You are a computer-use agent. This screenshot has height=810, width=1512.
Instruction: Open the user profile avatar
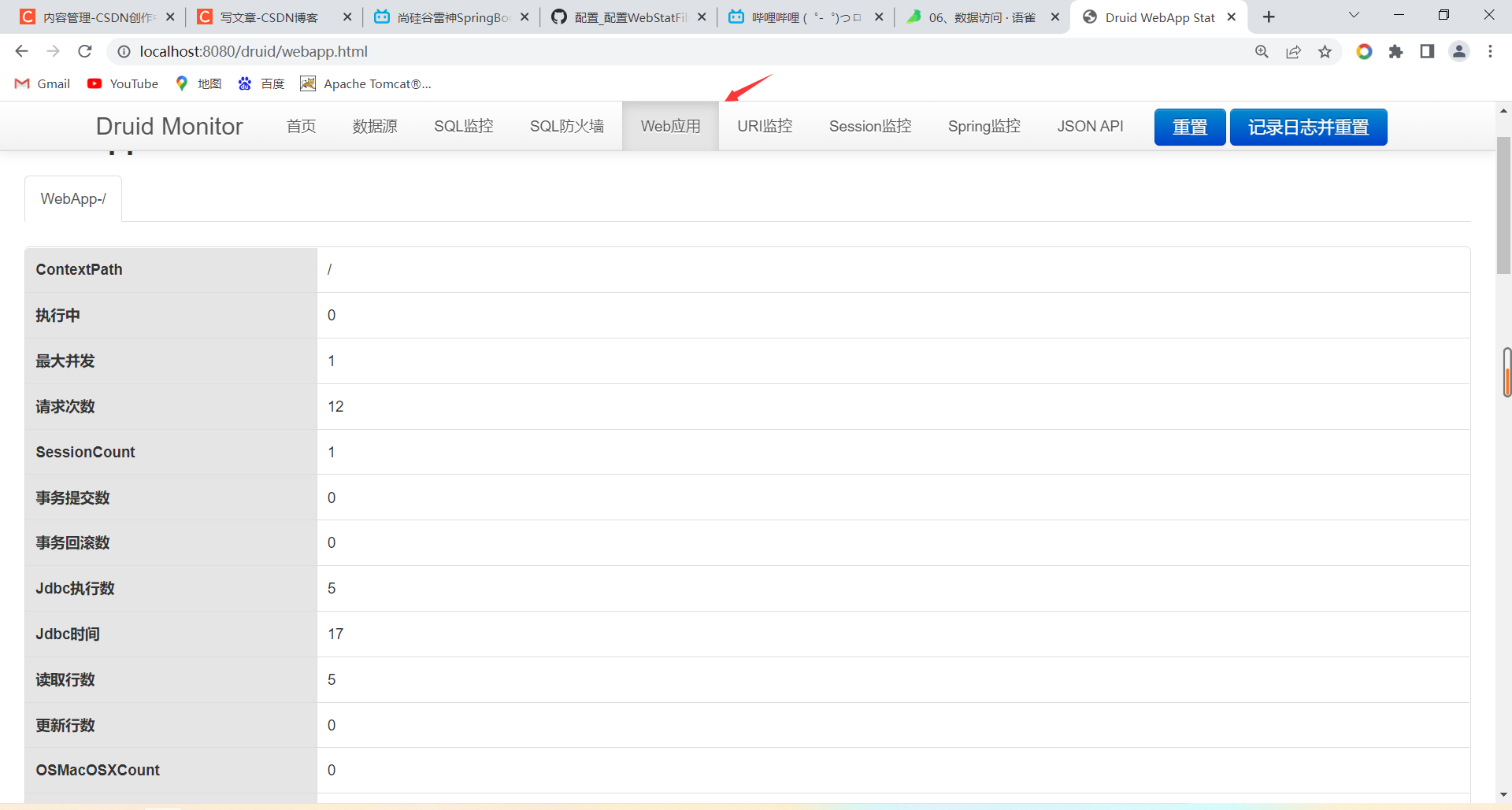1459,51
